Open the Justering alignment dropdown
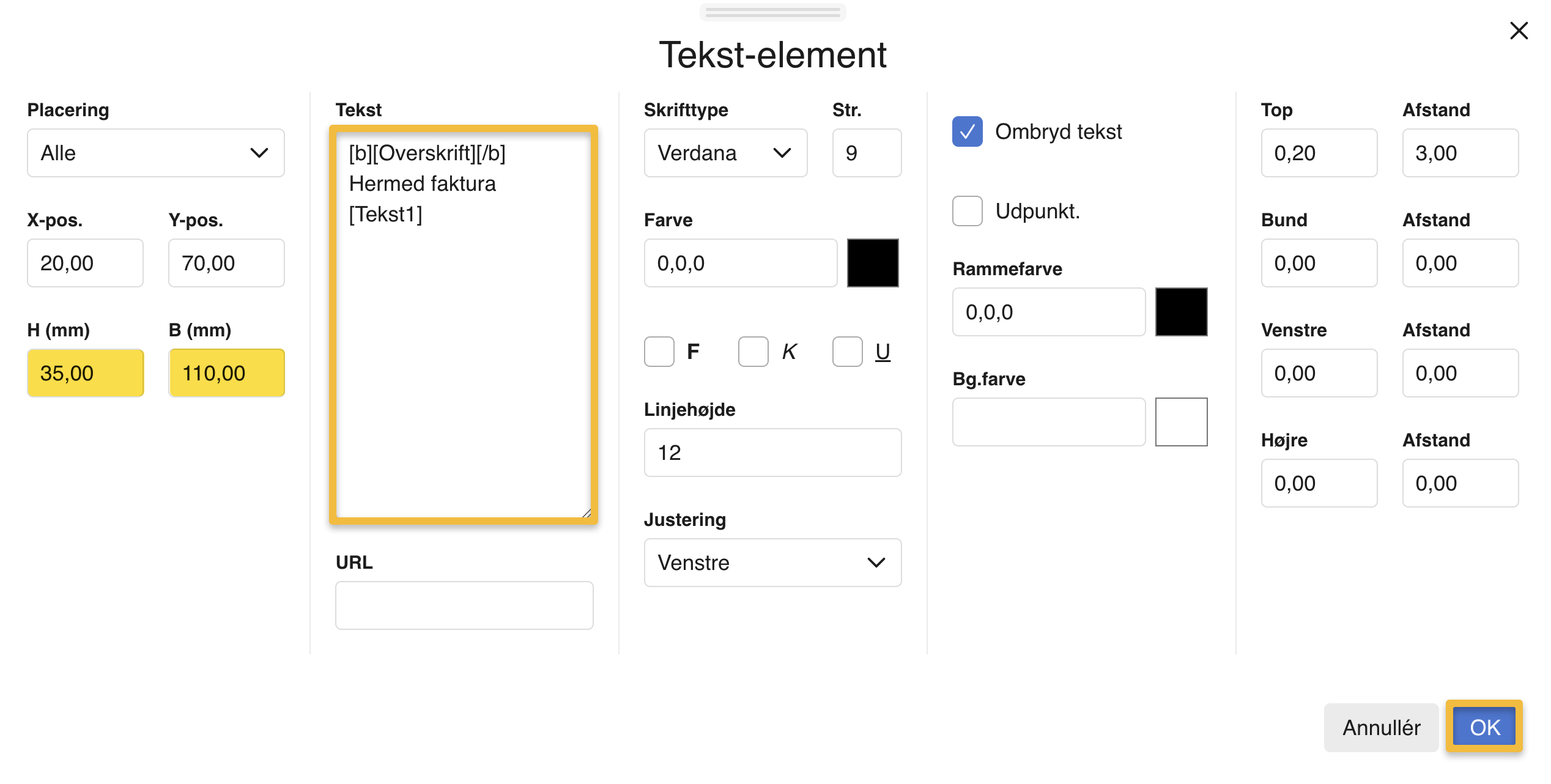Screen dimensions: 1551x784 (772, 563)
